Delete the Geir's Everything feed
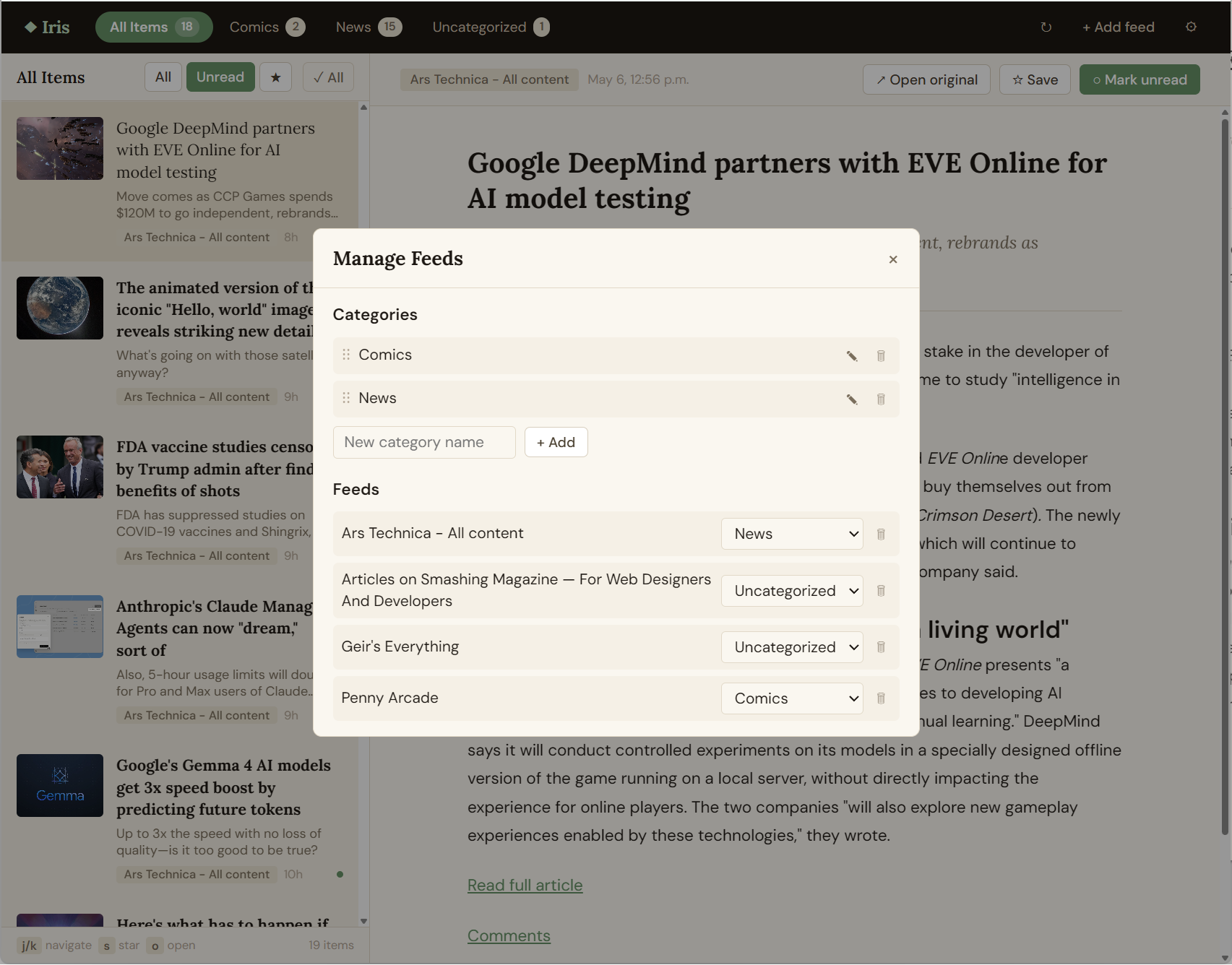Image resolution: width=1232 pixels, height=965 pixels. click(x=881, y=646)
